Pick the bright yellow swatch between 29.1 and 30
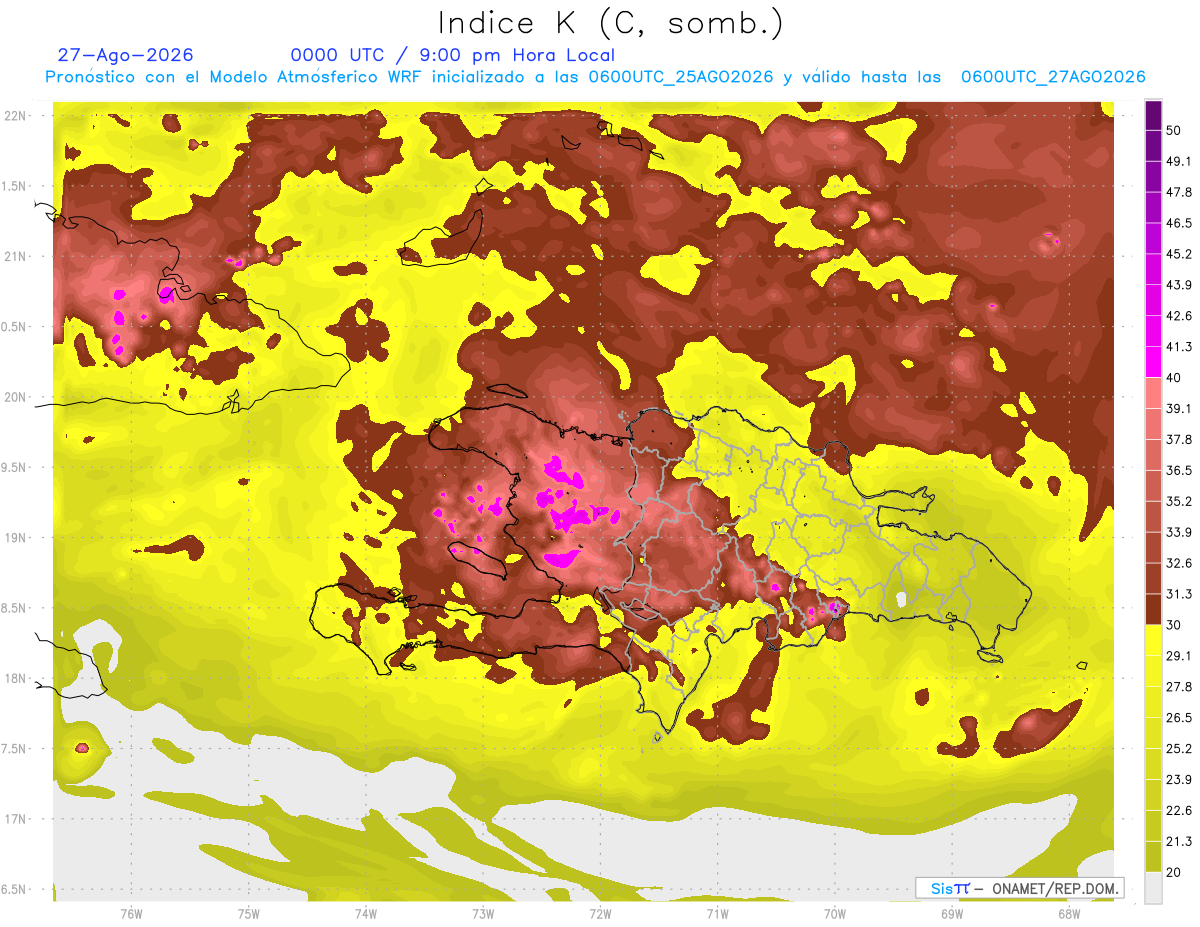This screenshot has width=1200, height=927. pos(1153,640)
